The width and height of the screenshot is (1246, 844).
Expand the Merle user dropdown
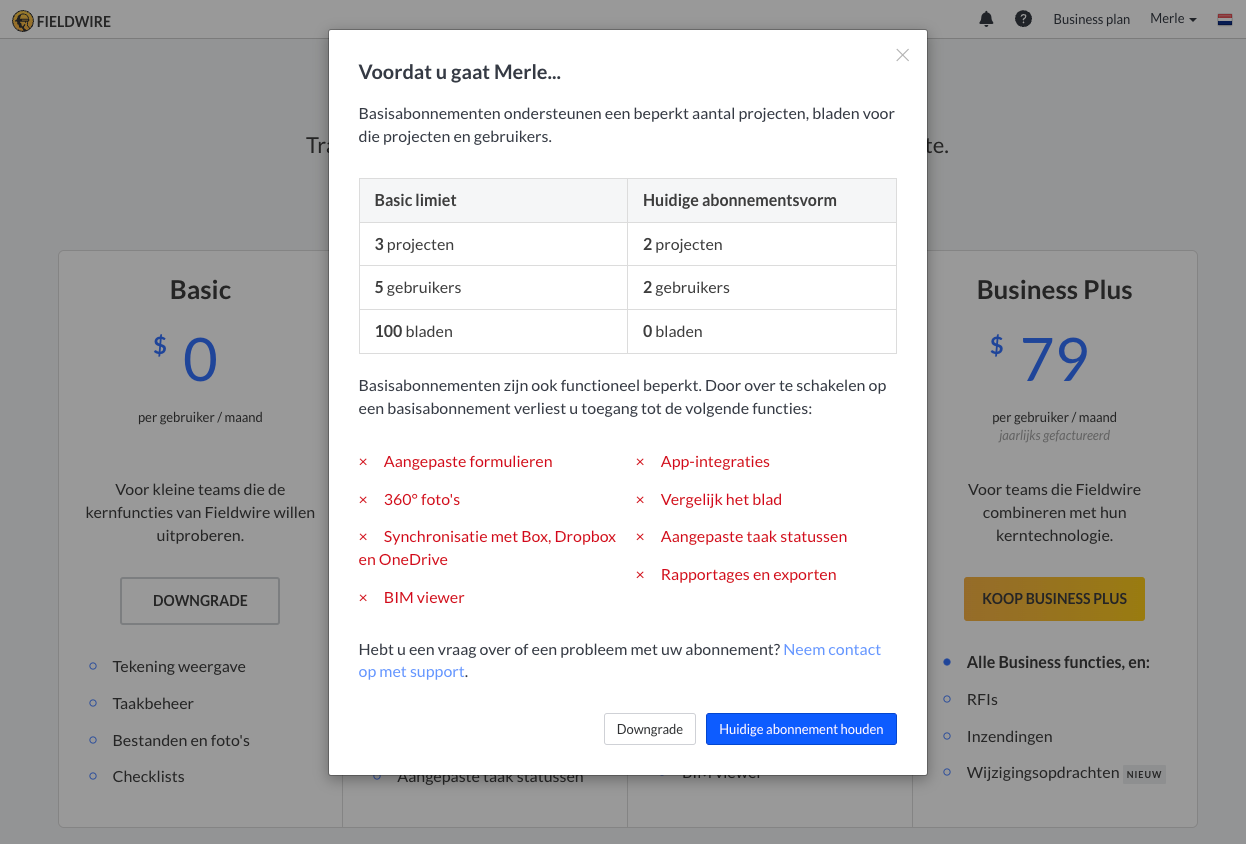tap(1173, 19)
